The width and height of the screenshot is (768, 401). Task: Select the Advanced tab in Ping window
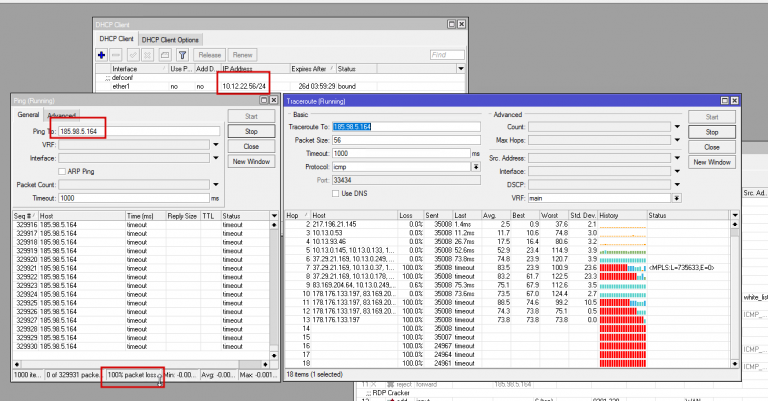(x=62, y=116)
